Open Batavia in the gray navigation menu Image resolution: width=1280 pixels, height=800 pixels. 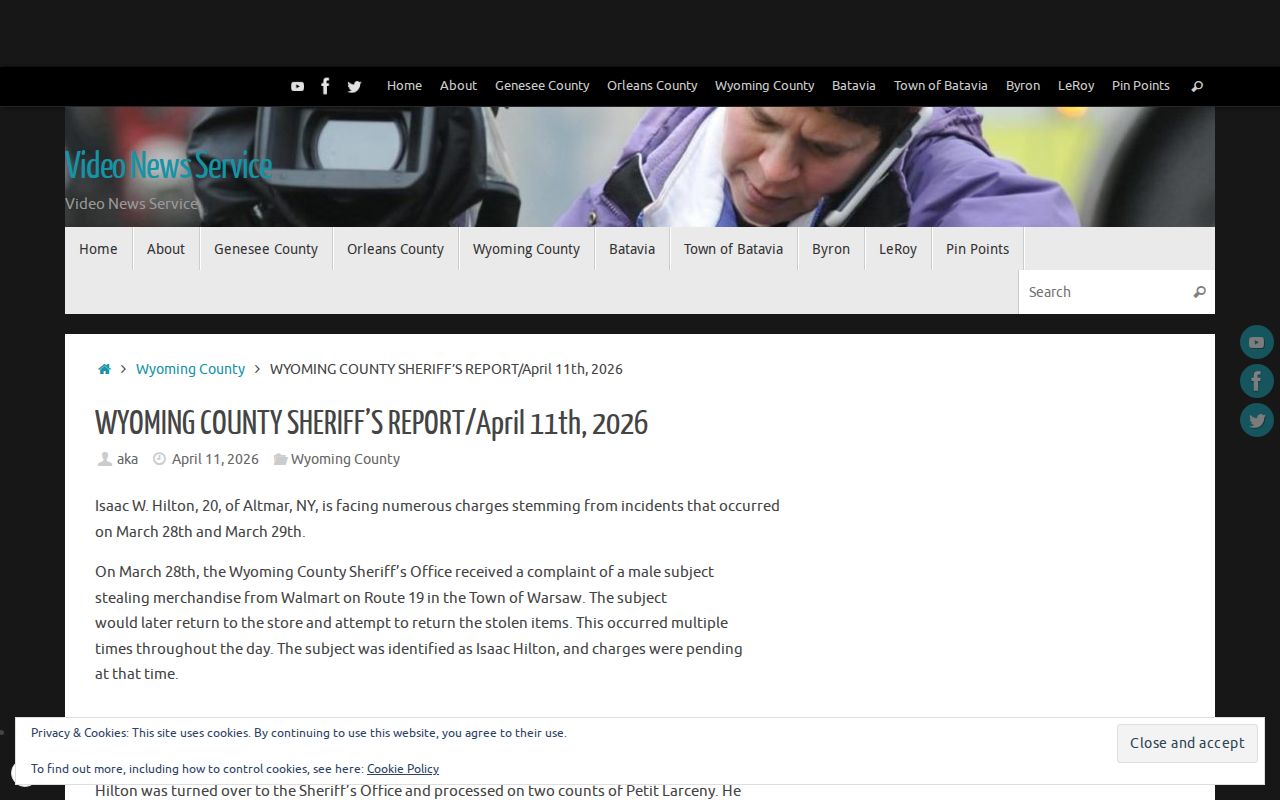[x=632, y=249]
